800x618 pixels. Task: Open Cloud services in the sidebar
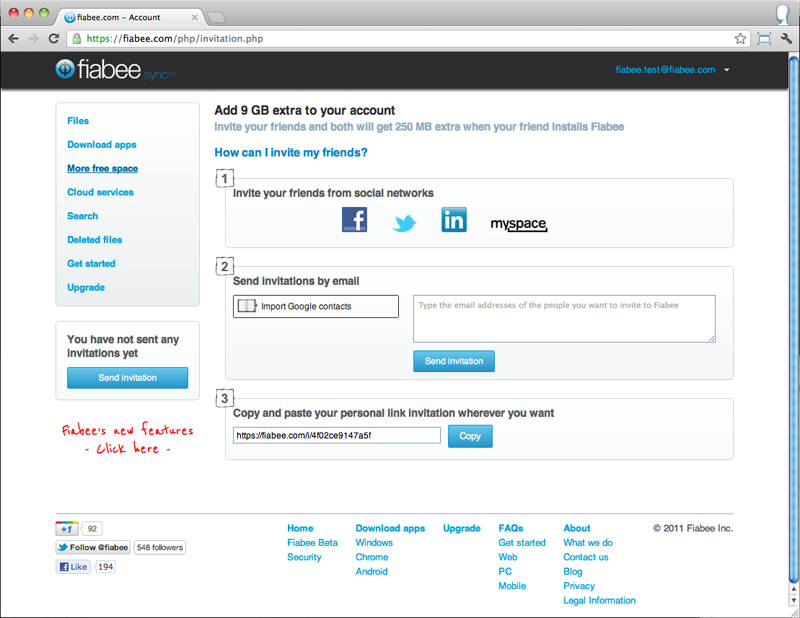click(101, 192)
